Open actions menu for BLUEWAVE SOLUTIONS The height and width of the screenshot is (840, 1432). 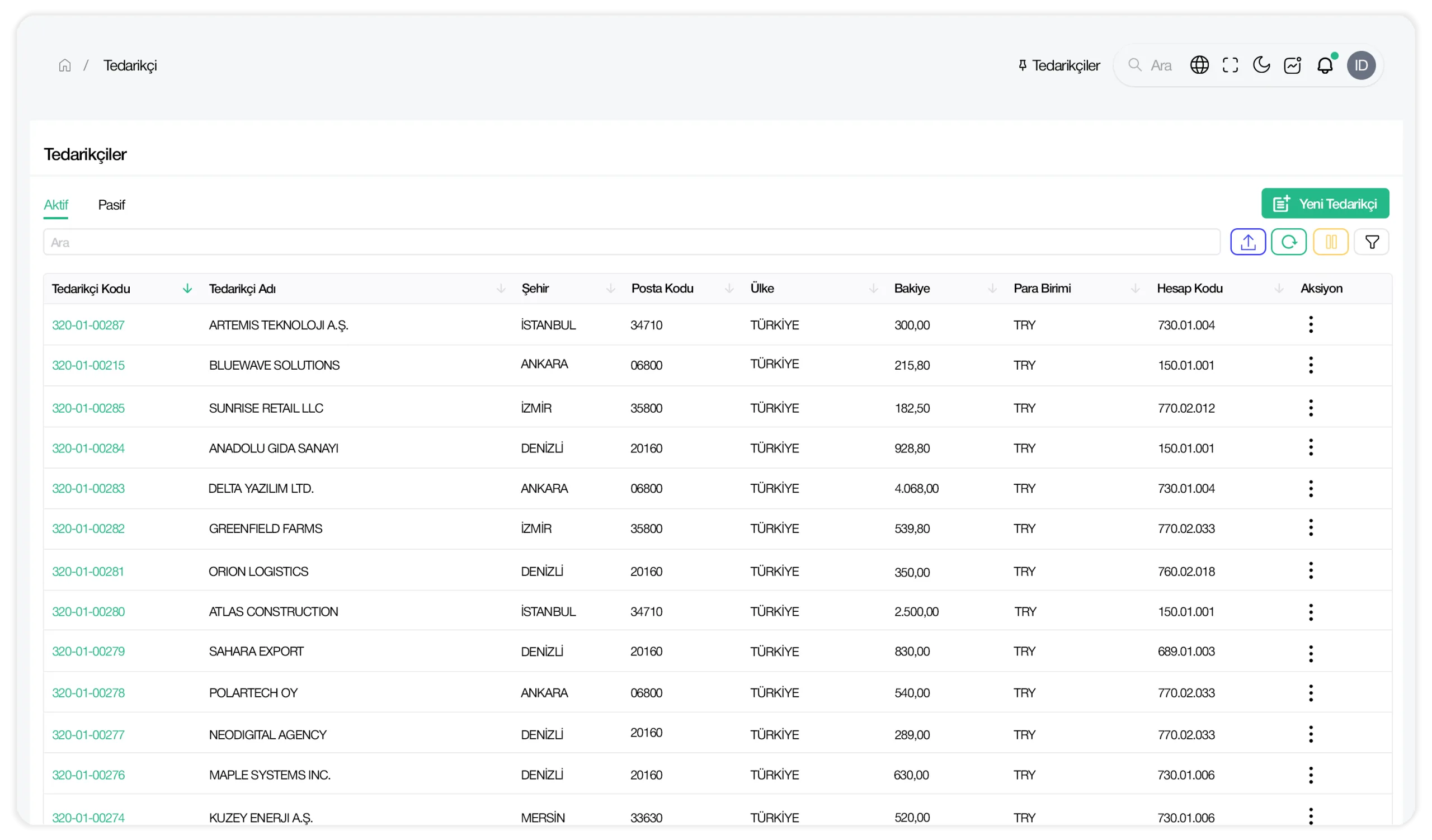coord(1312,365)
